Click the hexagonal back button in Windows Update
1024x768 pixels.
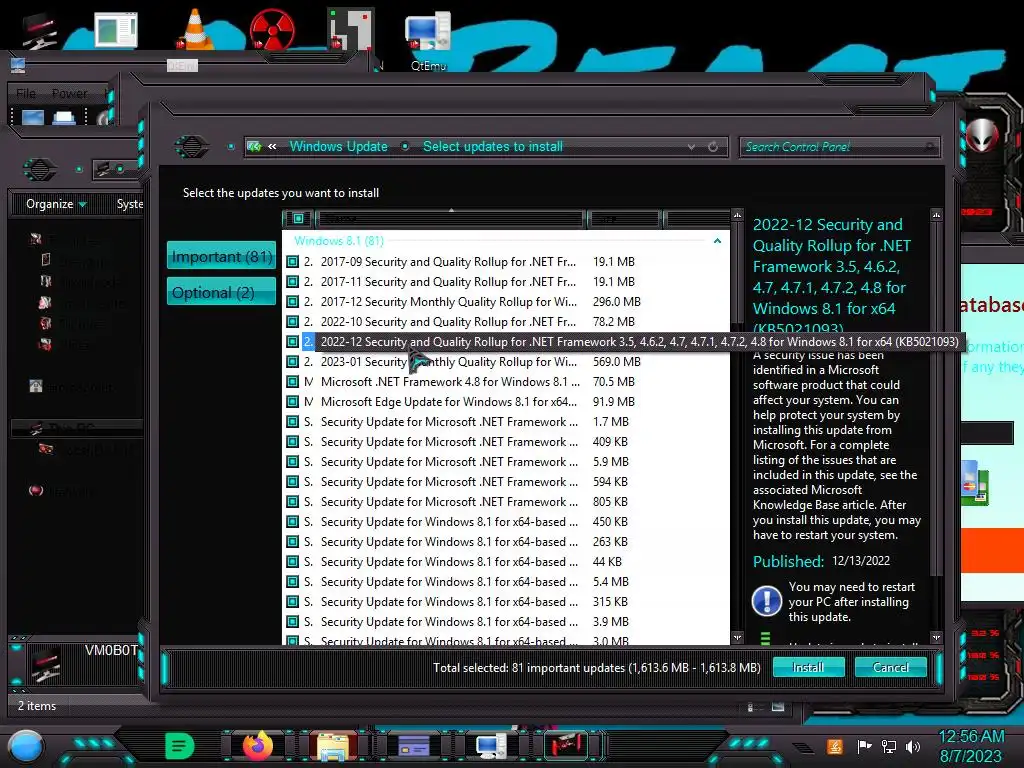pos(191,146)
